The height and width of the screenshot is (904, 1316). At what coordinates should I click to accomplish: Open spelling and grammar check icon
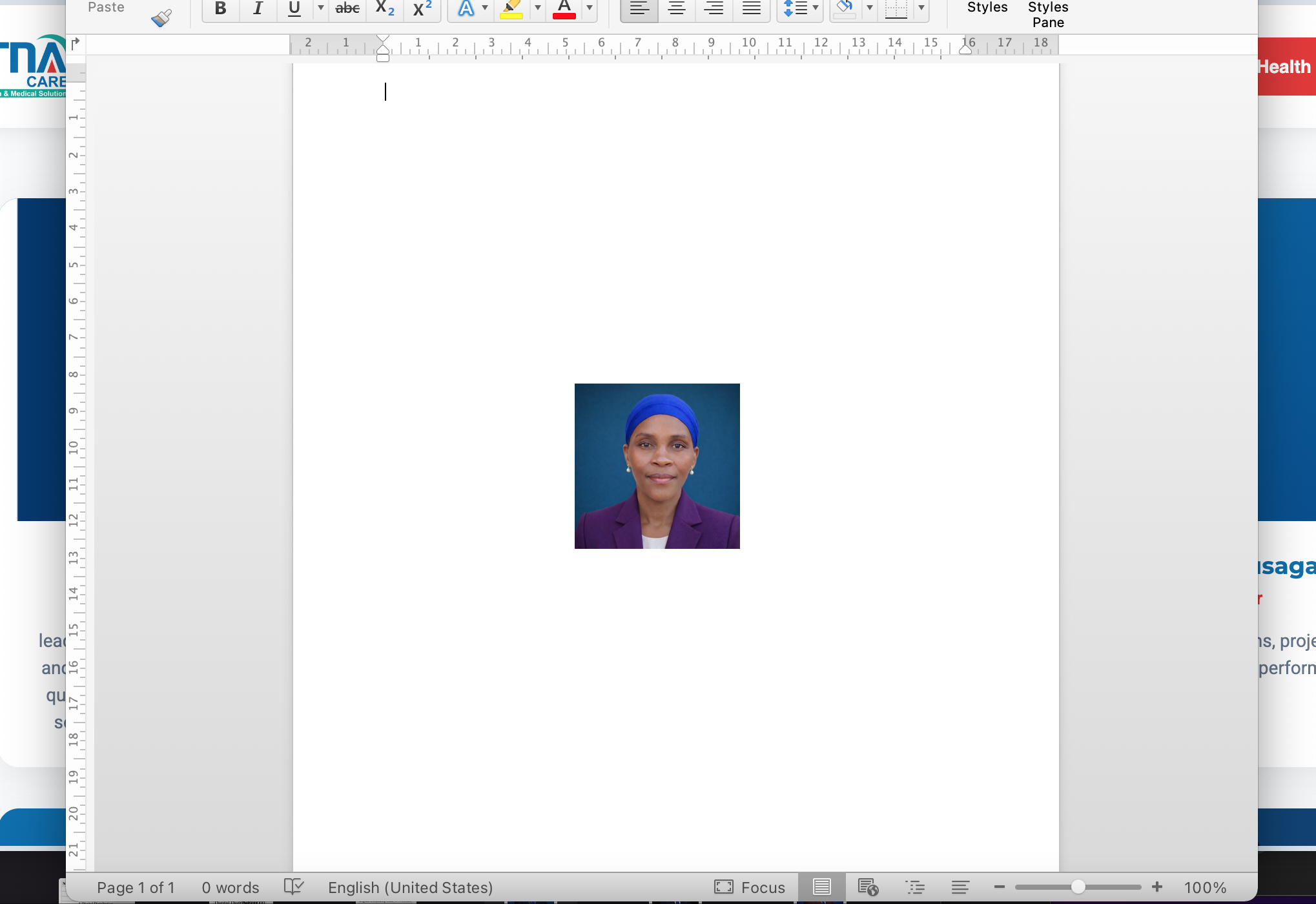point(294,887)
